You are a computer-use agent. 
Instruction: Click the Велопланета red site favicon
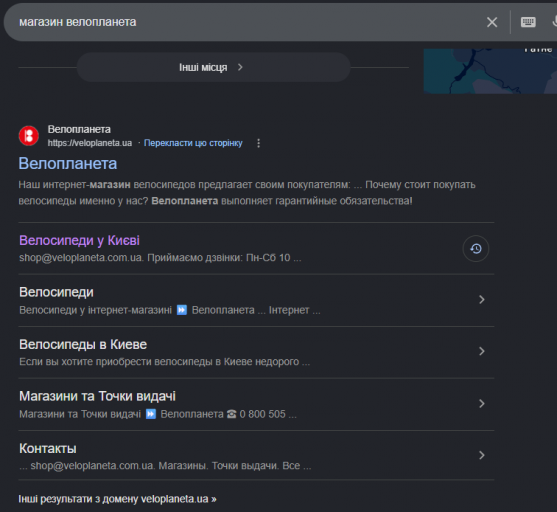[x=29, y=136]
